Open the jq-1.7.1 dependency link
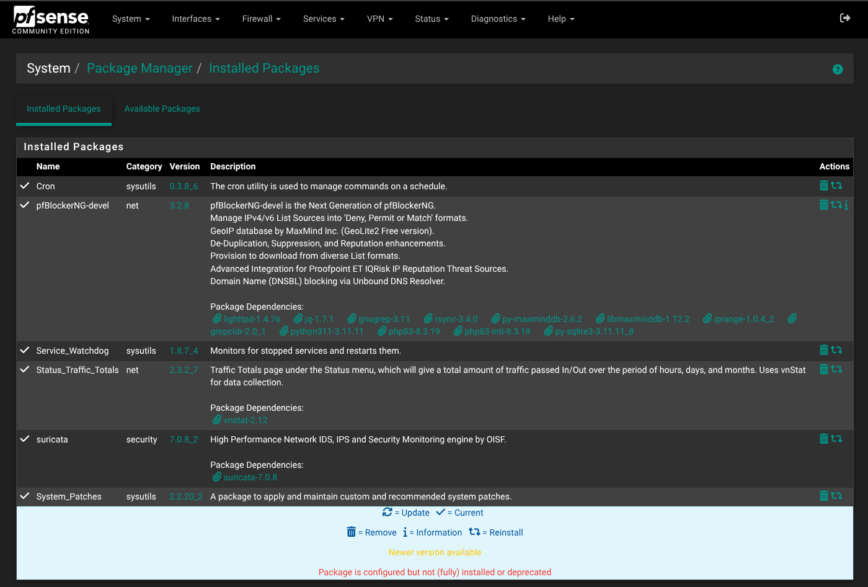Viewport: 868px width, 587px height. click(314, 319)
